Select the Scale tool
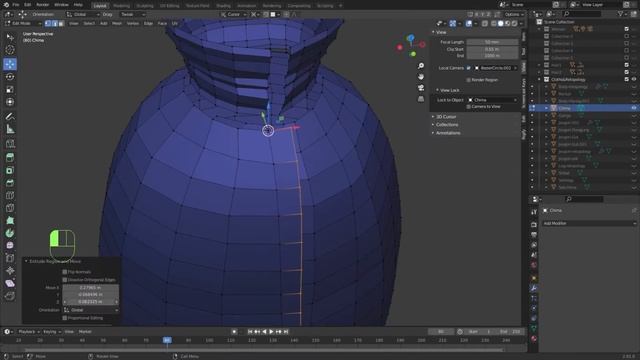This screenshot has height=360, width=640. [x=10, y=89]
